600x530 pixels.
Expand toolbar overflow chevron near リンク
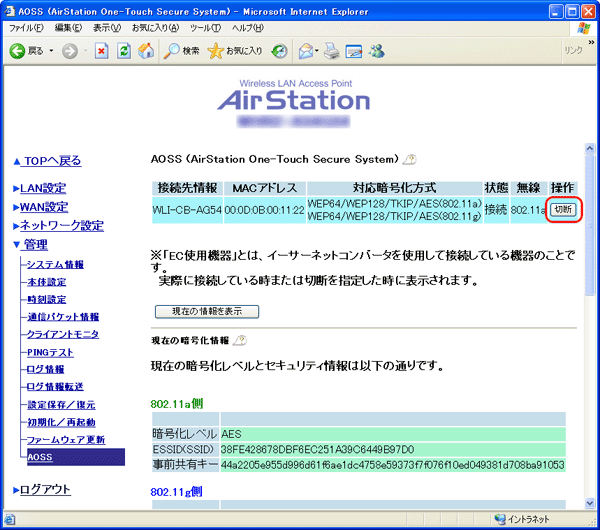(x=592, y=42)
